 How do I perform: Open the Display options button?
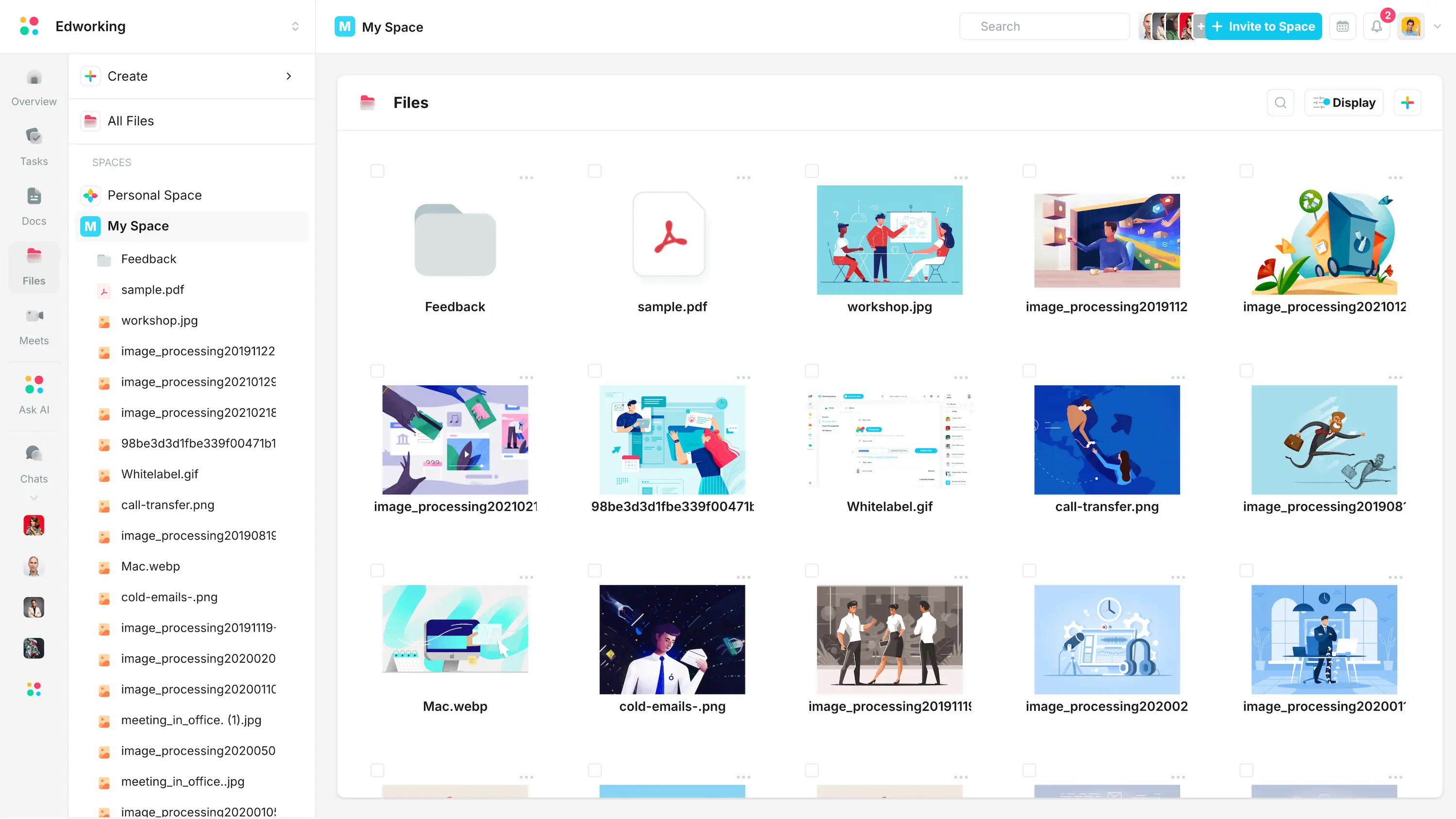coord(1344,102)
